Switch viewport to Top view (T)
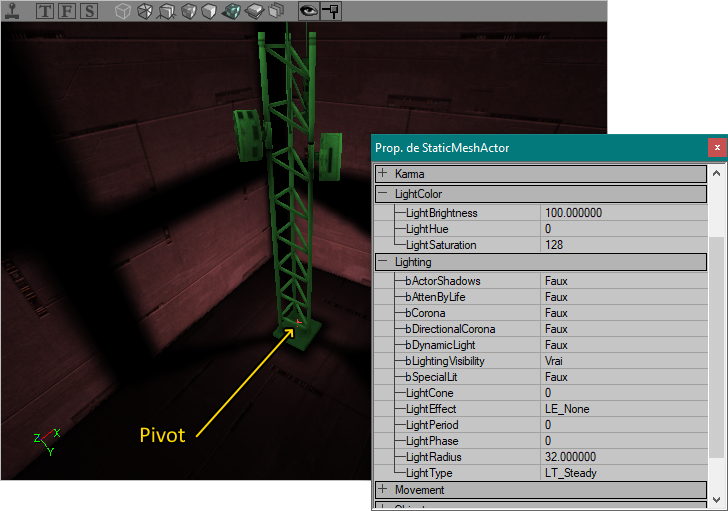 (45, 12)
